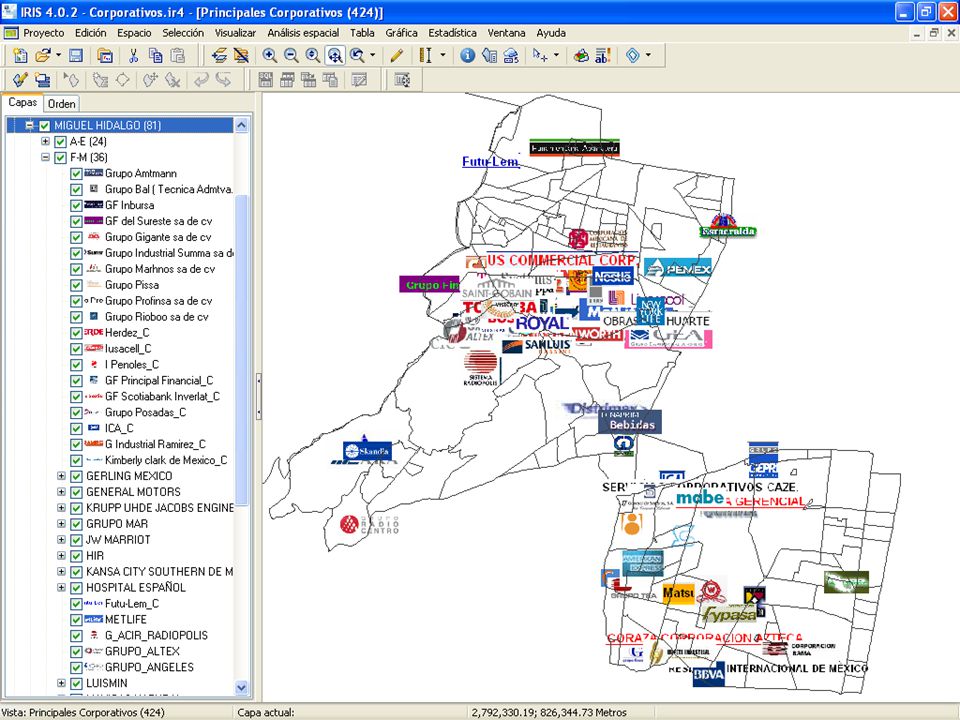Switch to the Capas tab

(23, 102)
